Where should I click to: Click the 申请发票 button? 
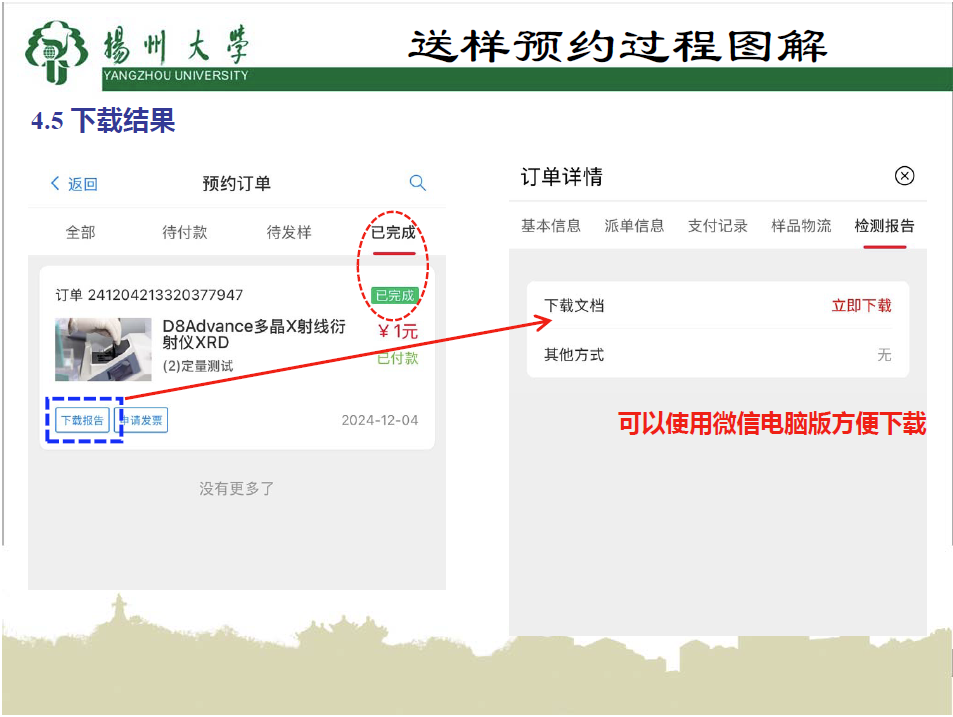pos(144,420)
